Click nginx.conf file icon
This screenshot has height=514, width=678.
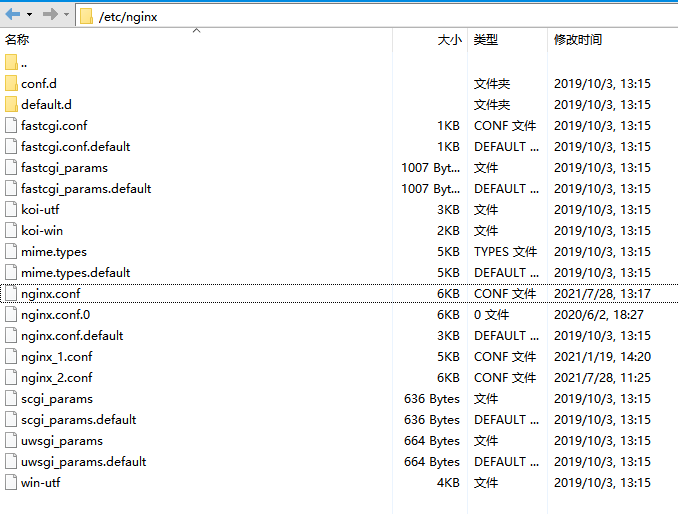pos(11,294)
